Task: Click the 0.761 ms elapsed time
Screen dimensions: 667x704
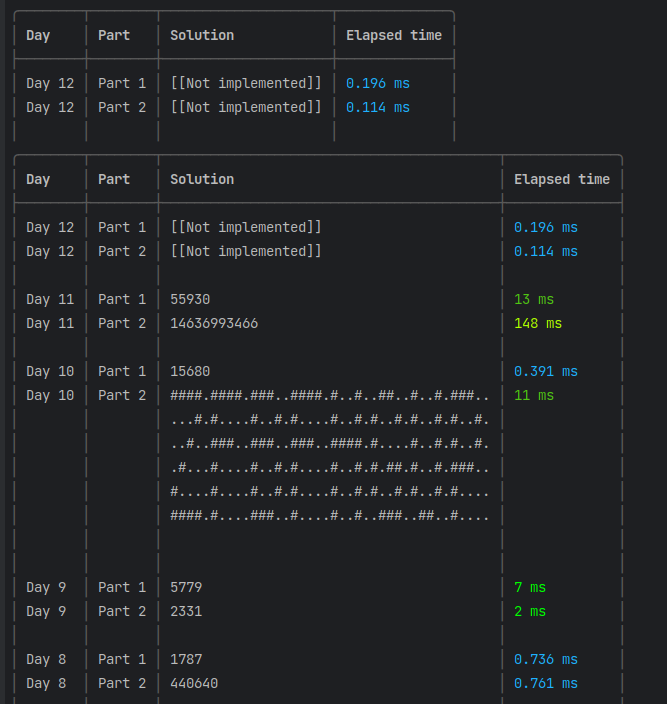Action: [x=546, y=684]
